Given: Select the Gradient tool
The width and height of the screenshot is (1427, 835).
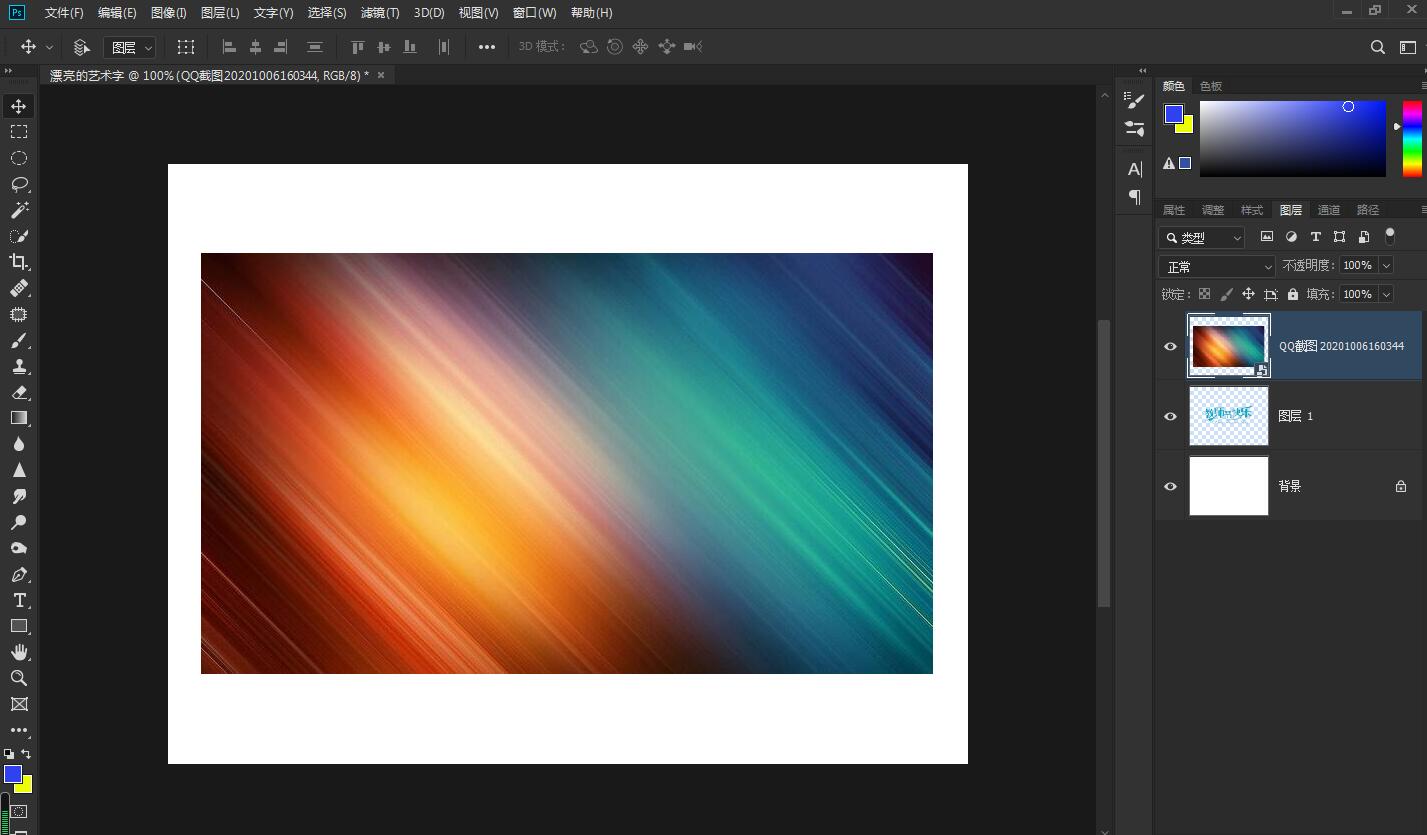Looking at the screenshot, I should click(x=19, y=418).
